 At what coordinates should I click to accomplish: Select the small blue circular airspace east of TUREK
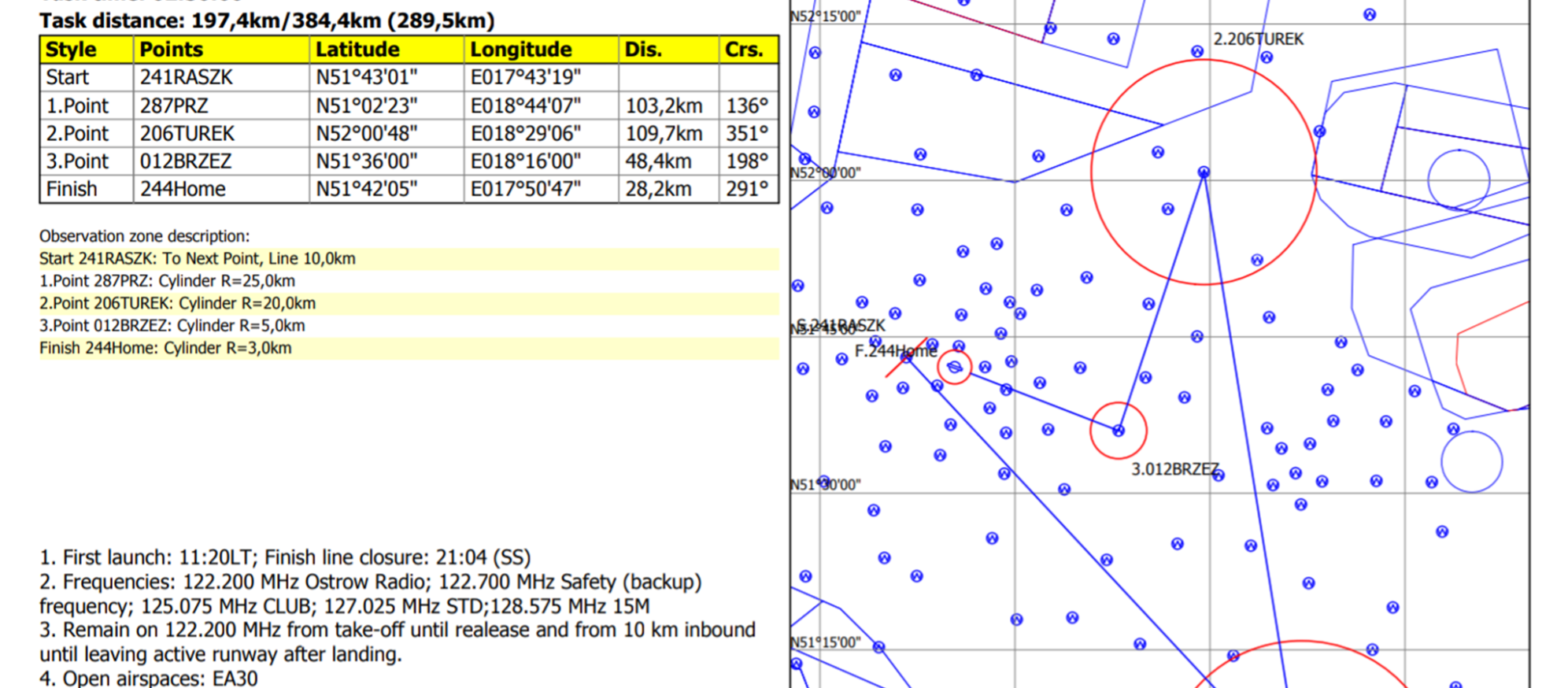click(x=1459, y=179)
